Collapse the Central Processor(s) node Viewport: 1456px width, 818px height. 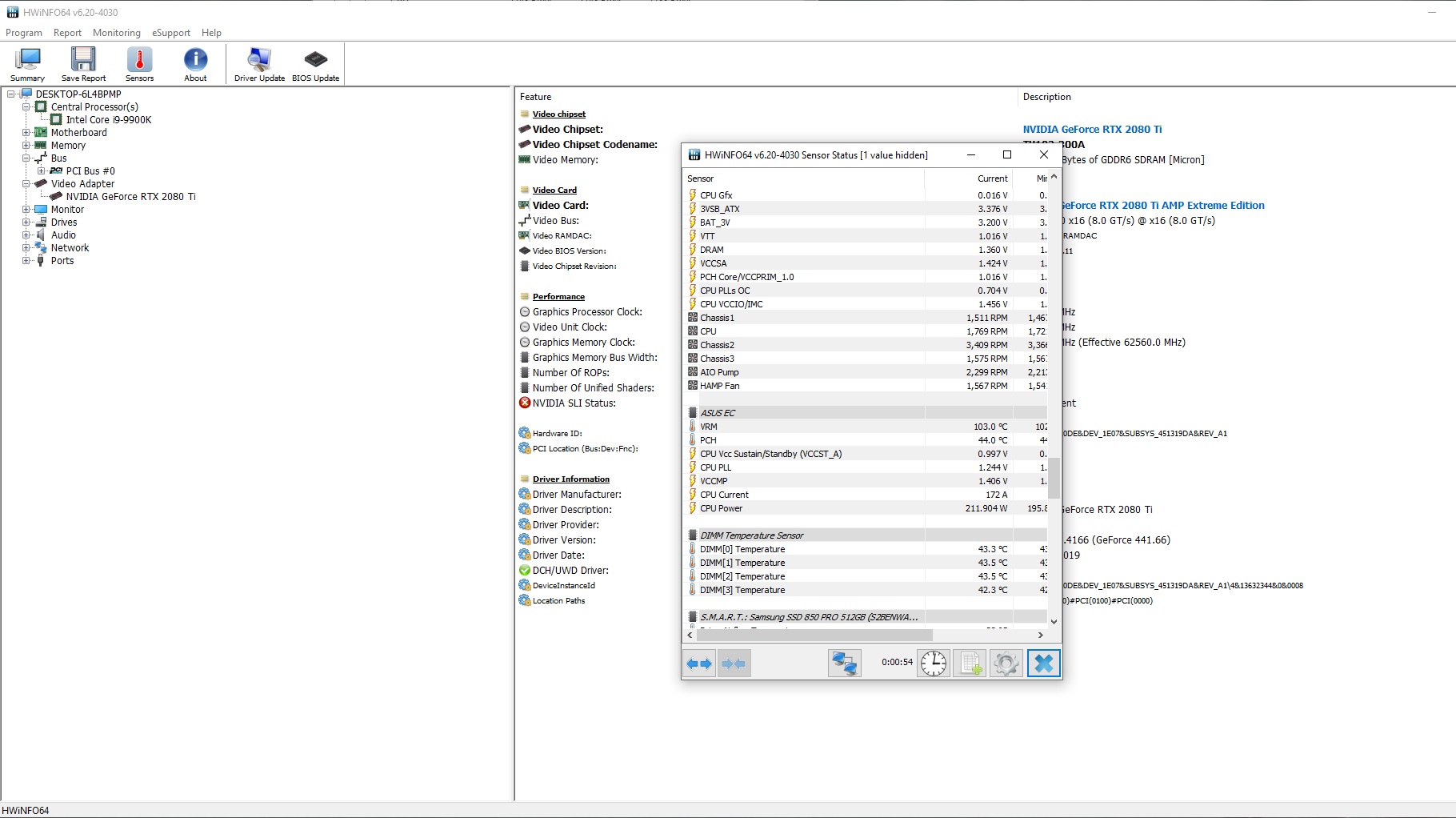tap(26, 107)
